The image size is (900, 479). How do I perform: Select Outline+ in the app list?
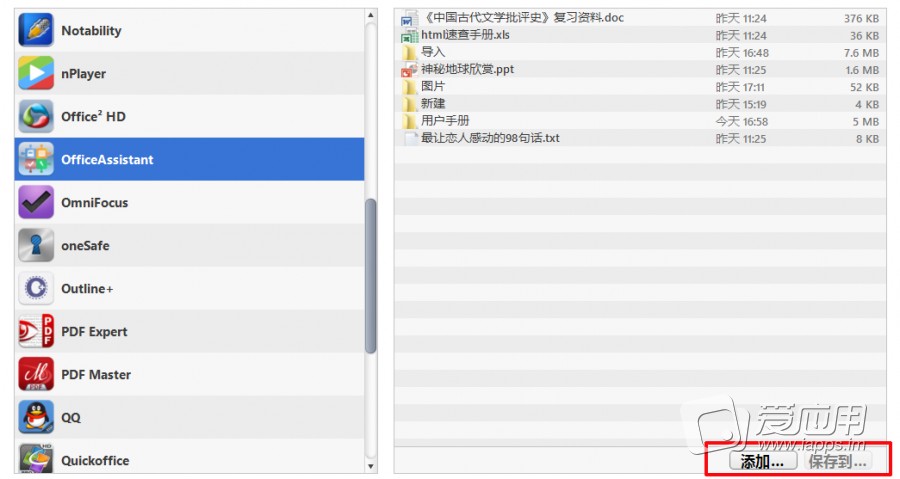click(189, 289)
